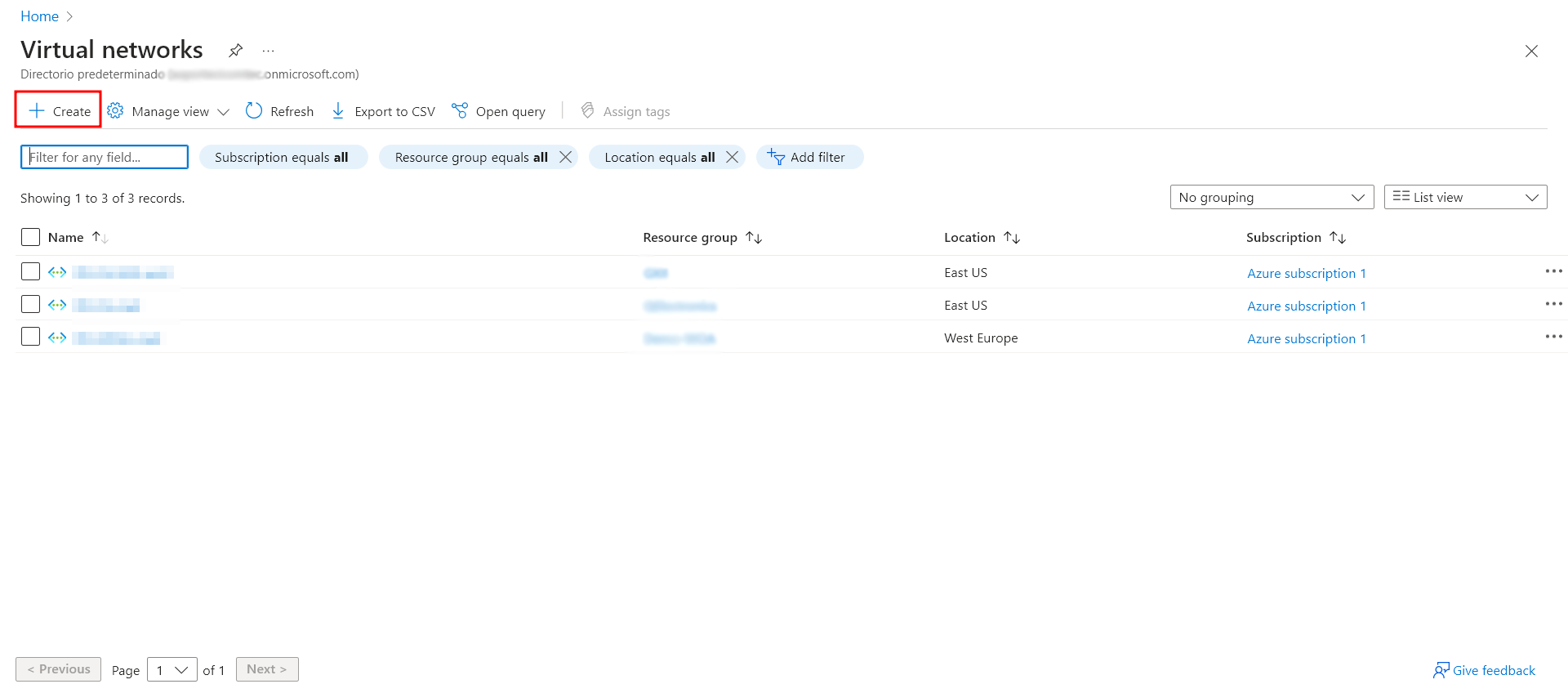Click the Refresh toolbar icon

[x=254, y=111]
